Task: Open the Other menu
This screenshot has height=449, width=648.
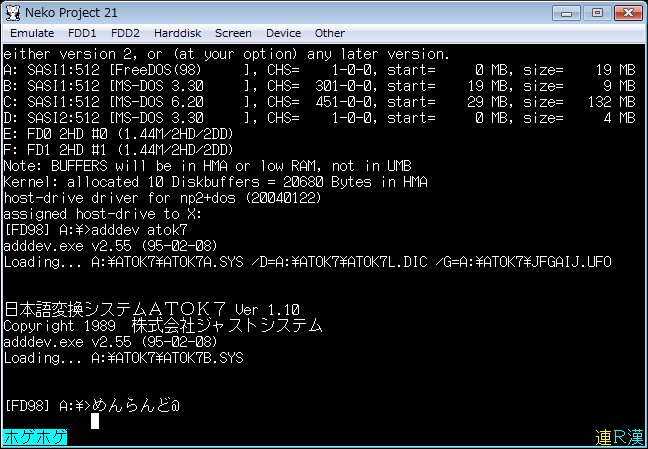Action: coord(329,33)
